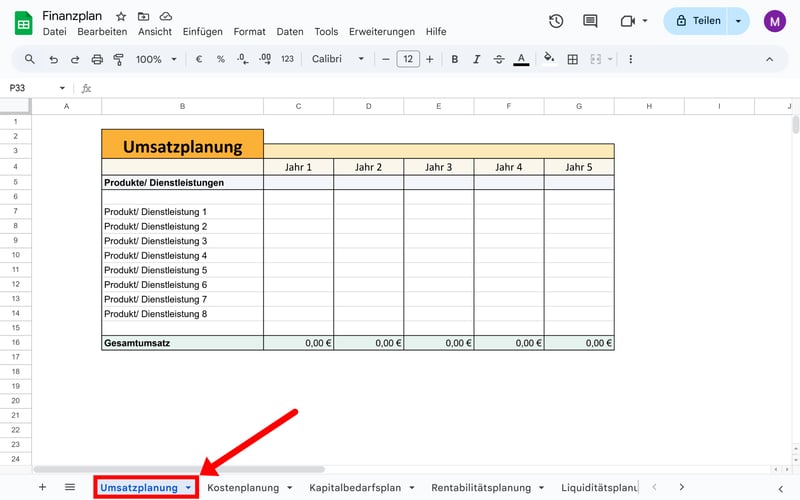Toggle bold formatting
Image resolution: width=800 pixels, height=500 pixels.
(x=454, y=59)
